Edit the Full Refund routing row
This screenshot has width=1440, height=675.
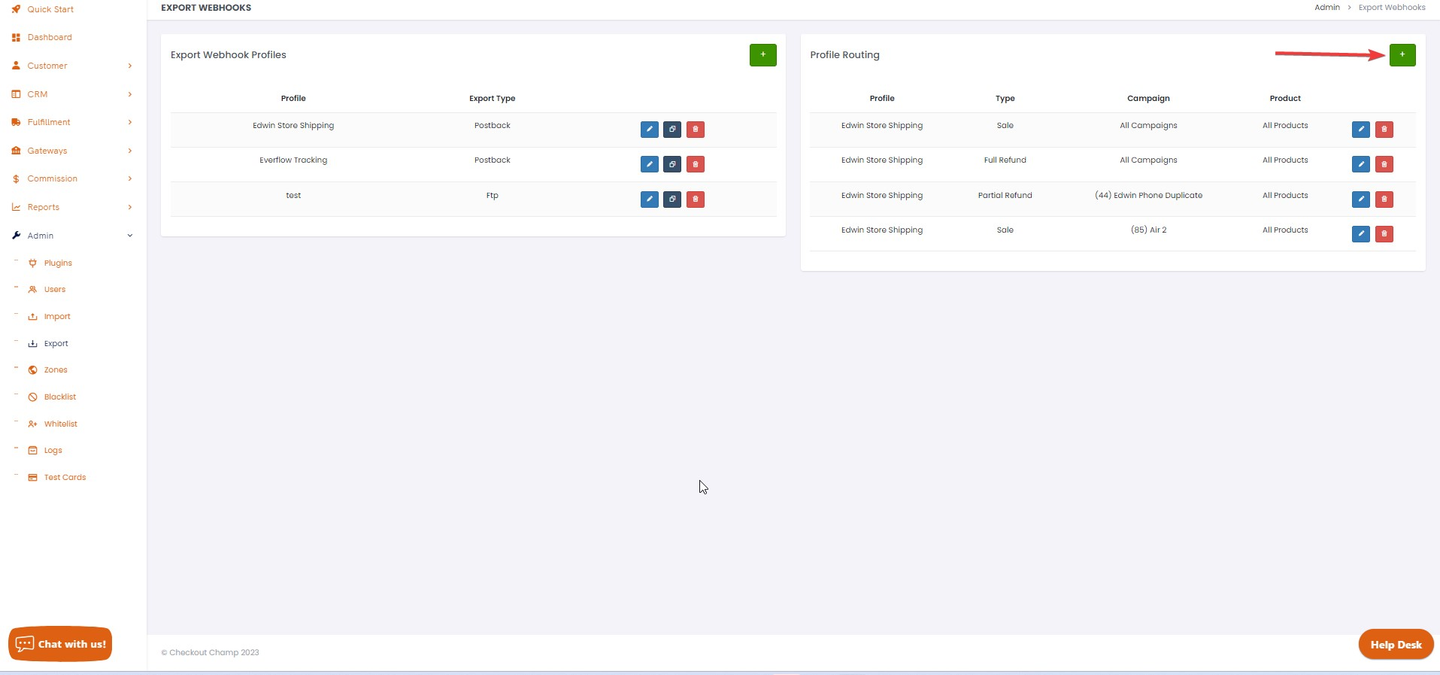(1361, 164)
